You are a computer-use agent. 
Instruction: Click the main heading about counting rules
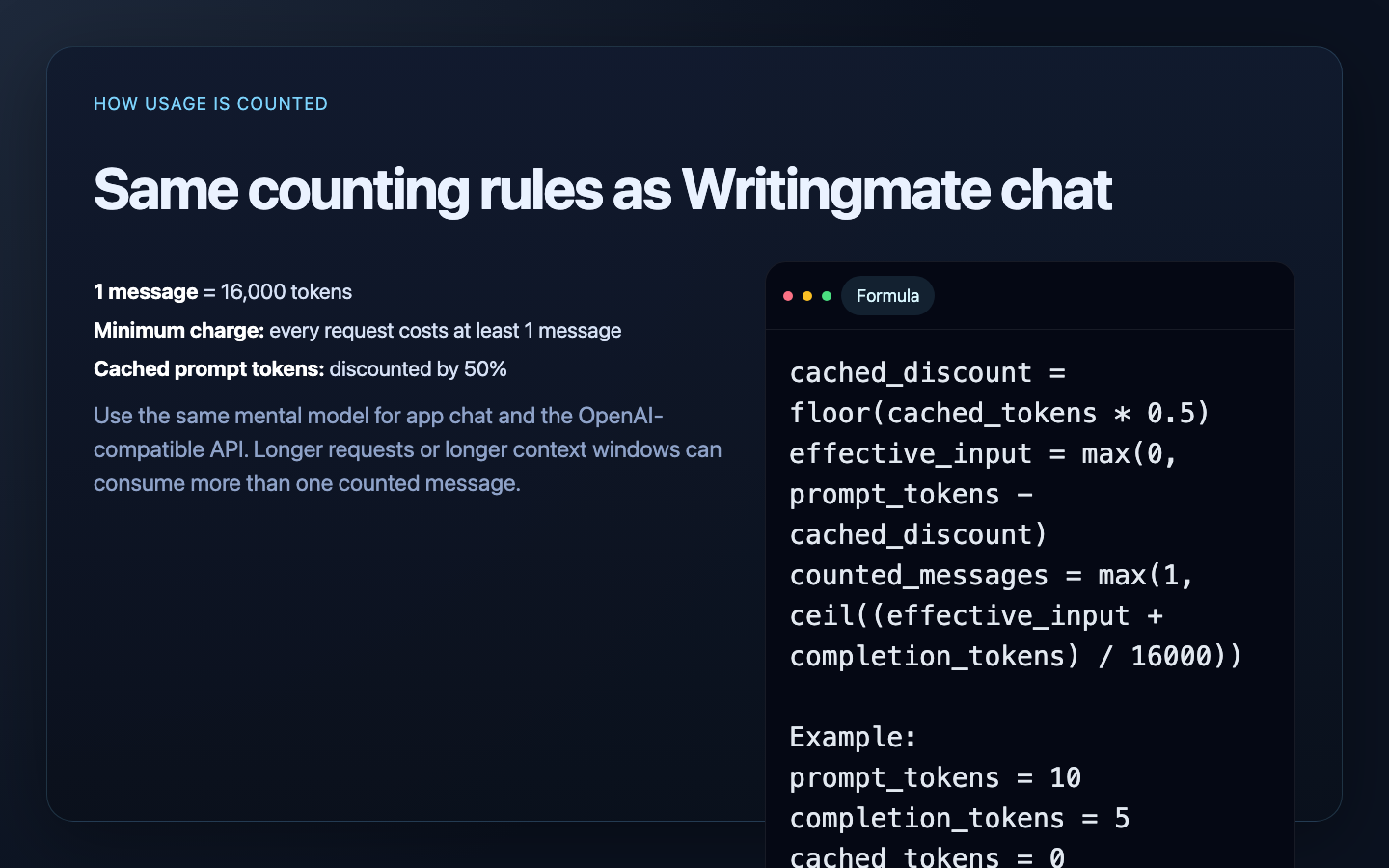[x=603, y=190]
